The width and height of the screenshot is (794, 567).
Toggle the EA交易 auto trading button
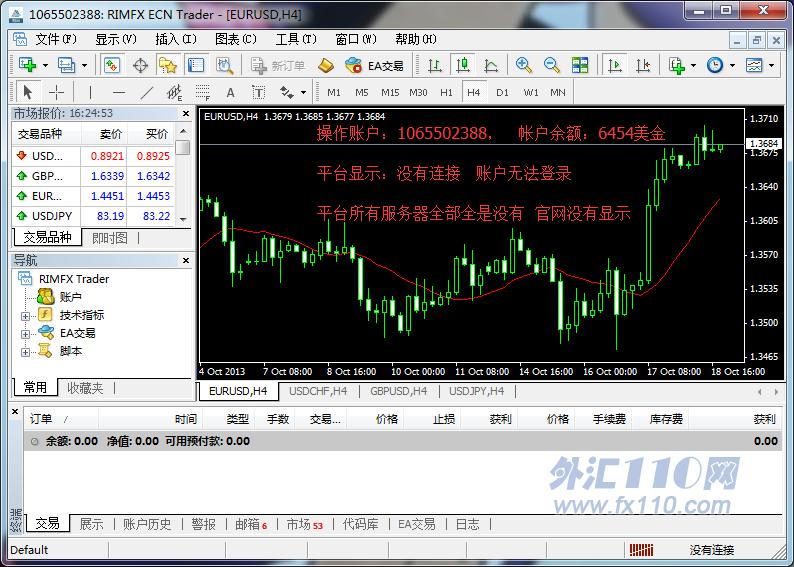[374, 65]
